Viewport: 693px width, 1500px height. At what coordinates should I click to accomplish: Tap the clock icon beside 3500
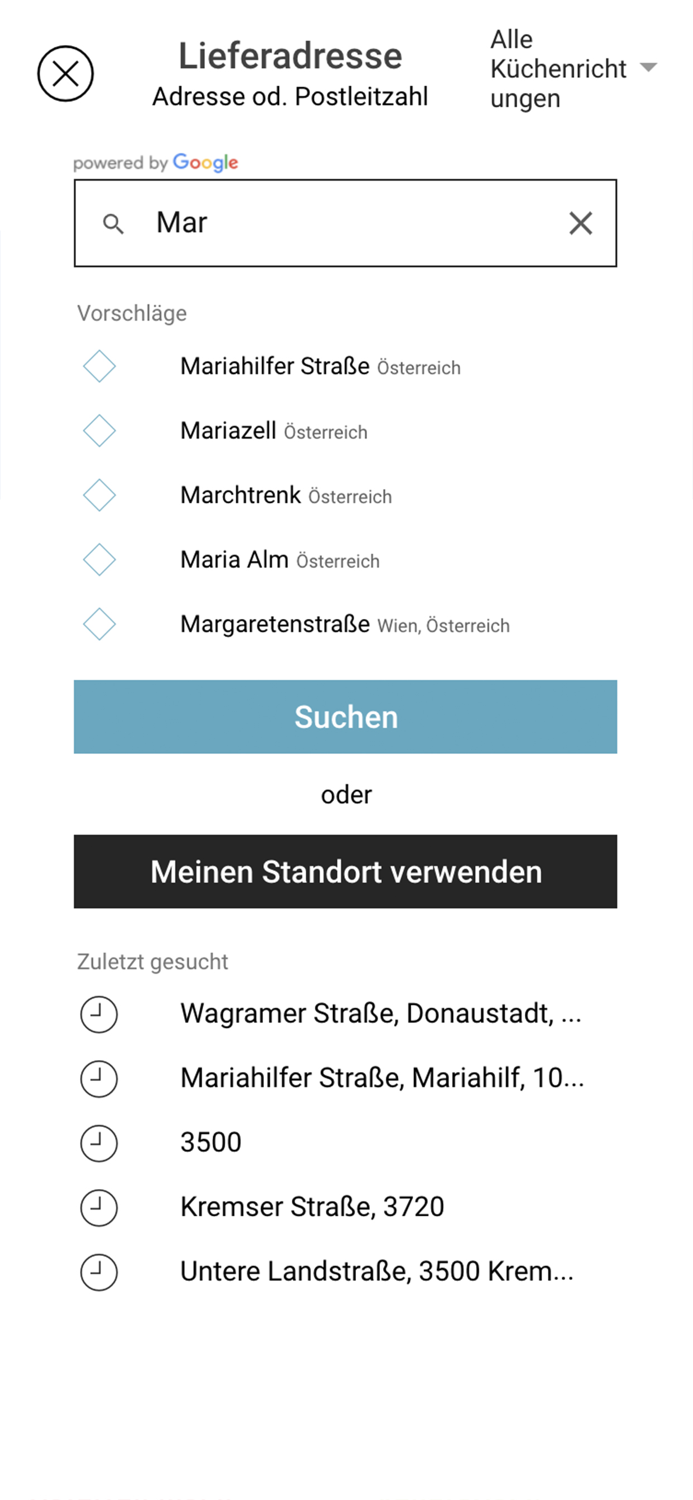coord(99,1143)
